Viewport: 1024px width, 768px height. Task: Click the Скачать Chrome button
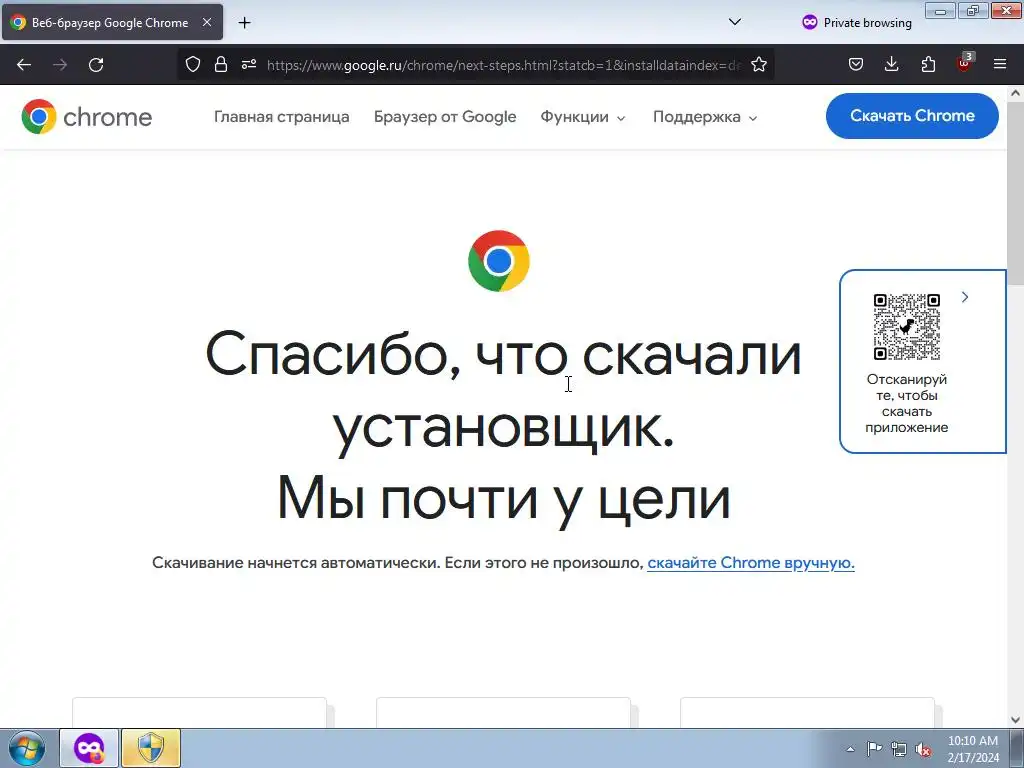[x=912, y=116]
